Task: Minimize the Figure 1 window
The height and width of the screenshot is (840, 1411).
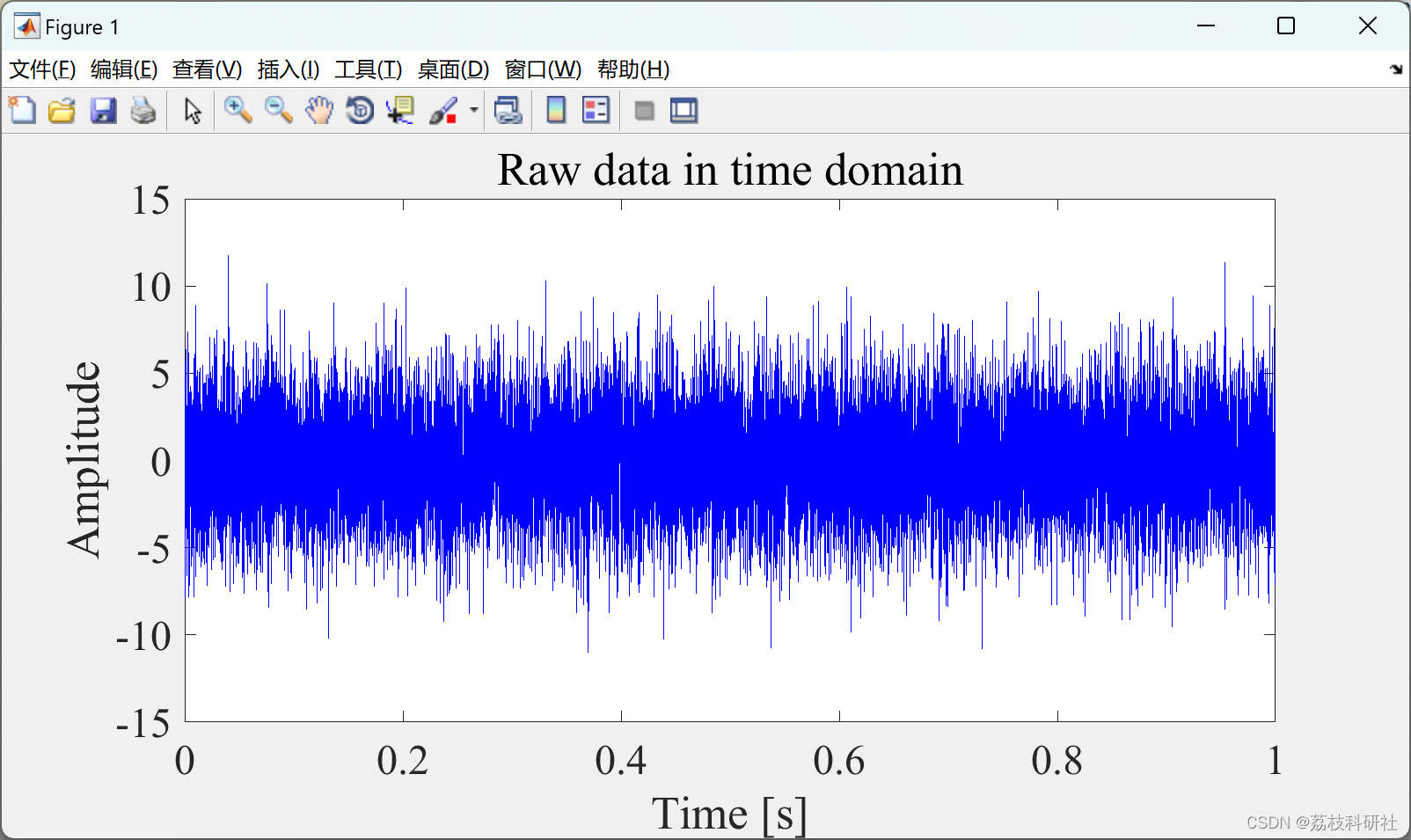Action: pos(1206,26)
